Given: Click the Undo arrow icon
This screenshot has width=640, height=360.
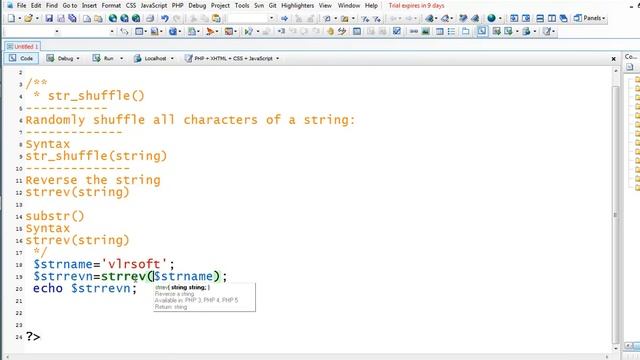Looking at the screenshot, I should [164, 18].
